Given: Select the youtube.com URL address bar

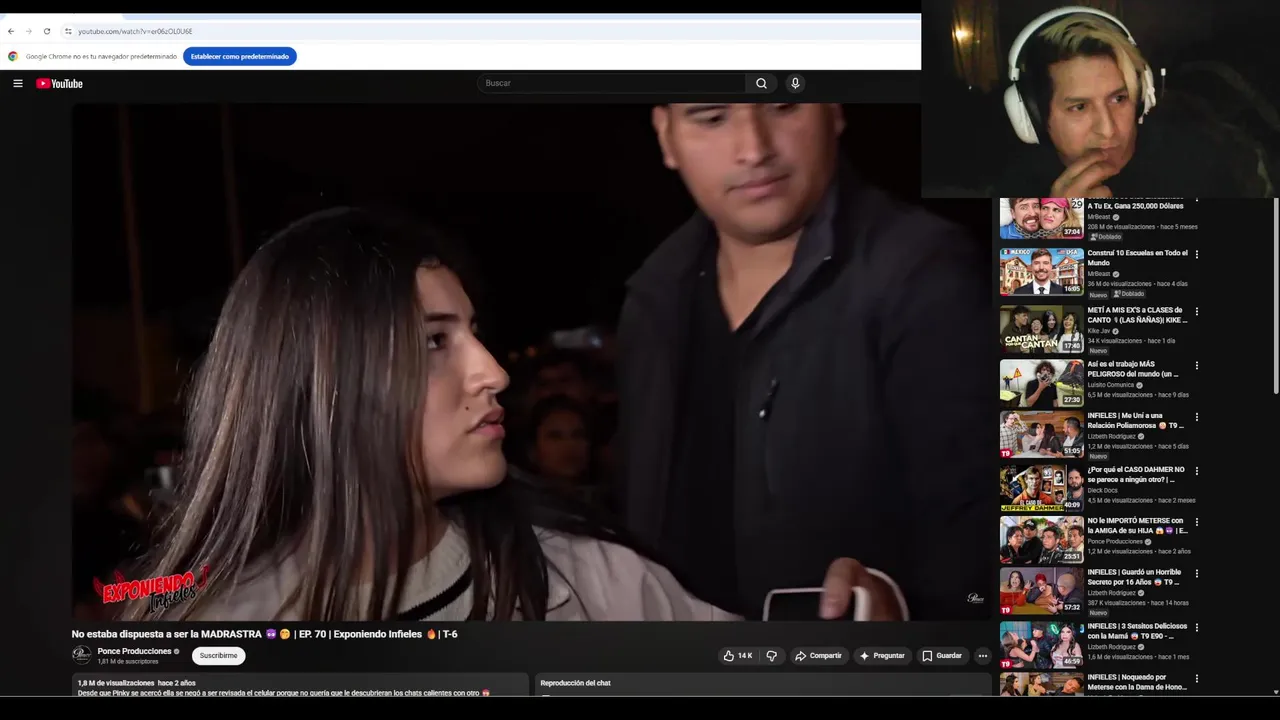Looking at the screenshot, I should pyautogui.click(x=135, y=31).
